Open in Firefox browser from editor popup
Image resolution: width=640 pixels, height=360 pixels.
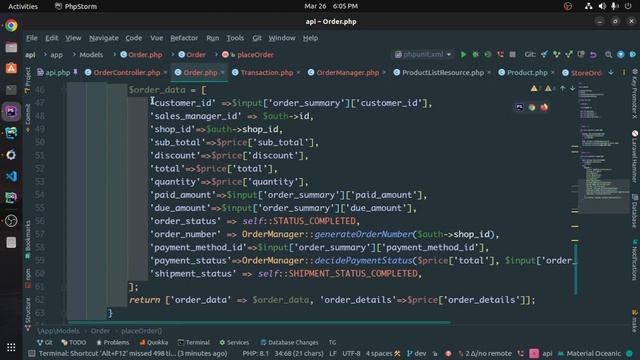544,107
